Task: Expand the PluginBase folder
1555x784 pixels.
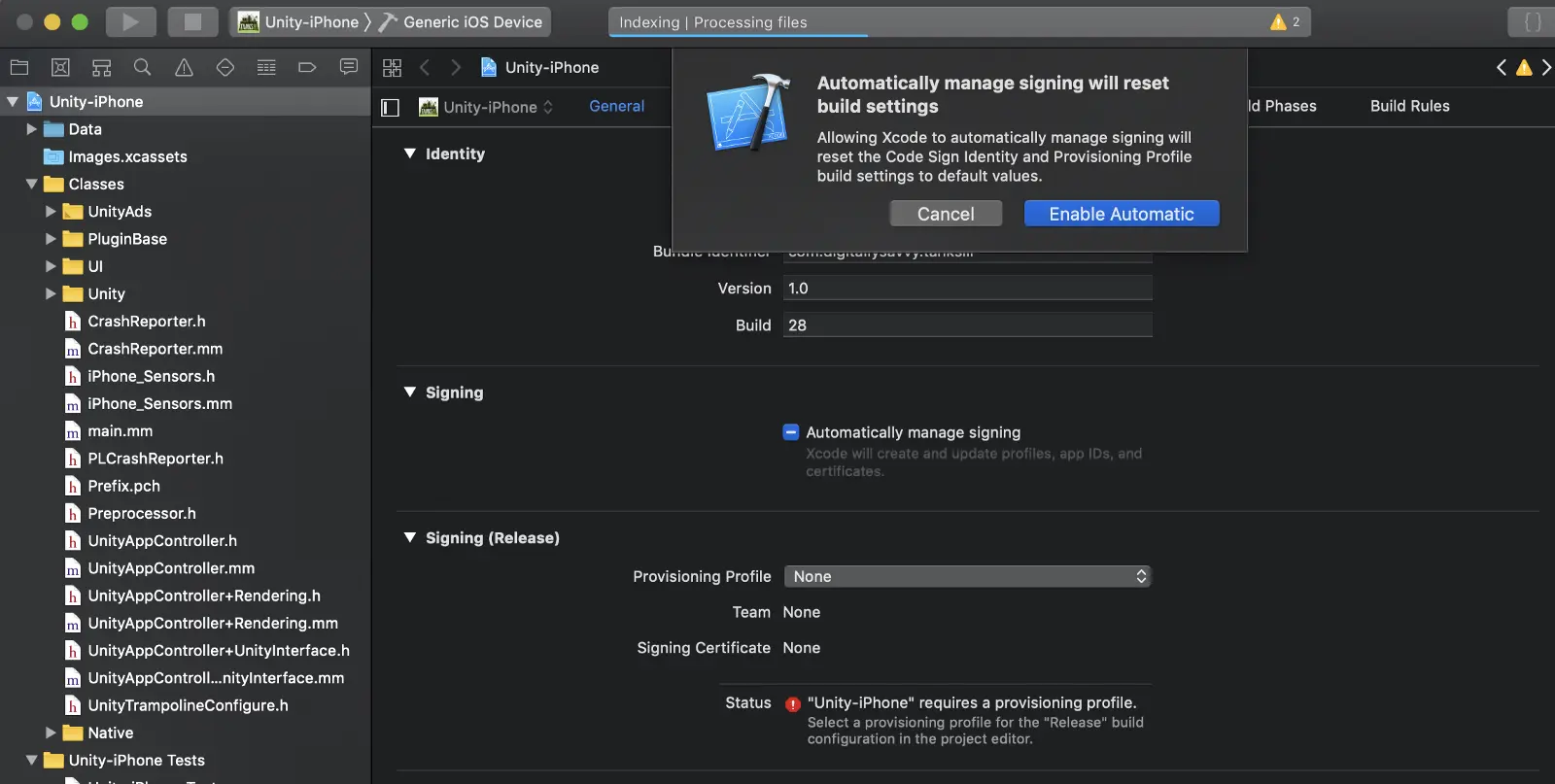Action: [52, 238]
